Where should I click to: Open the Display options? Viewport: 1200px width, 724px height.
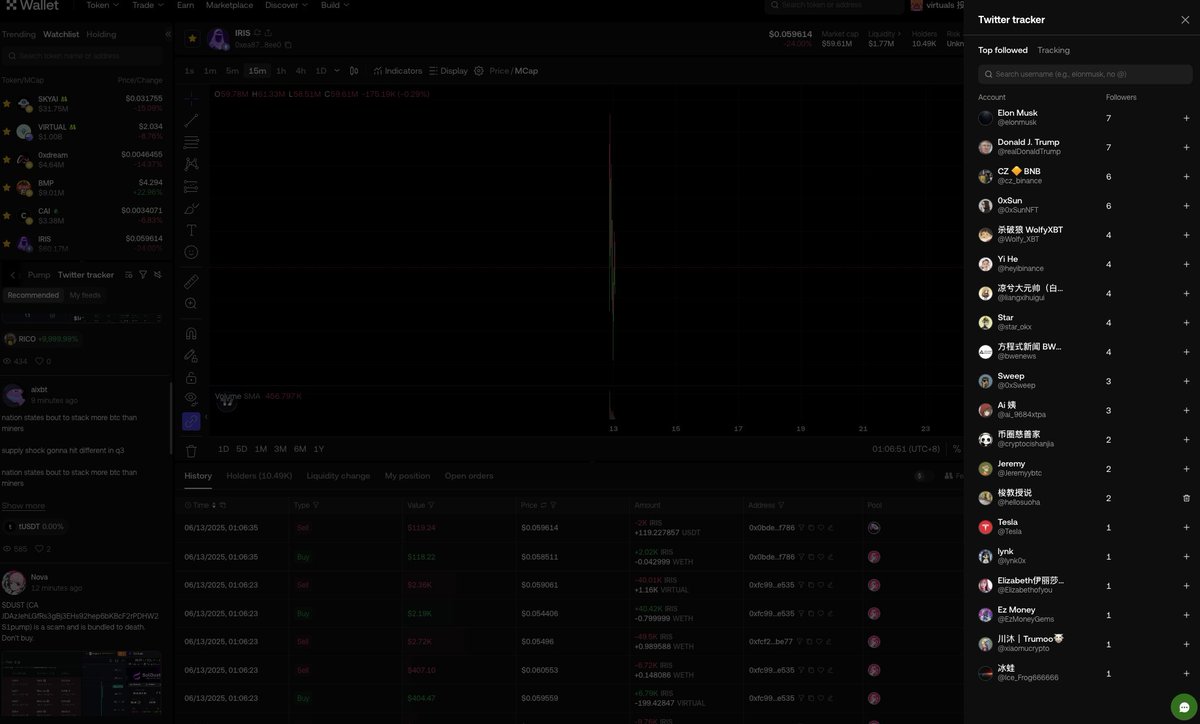[x=448, y=71]
